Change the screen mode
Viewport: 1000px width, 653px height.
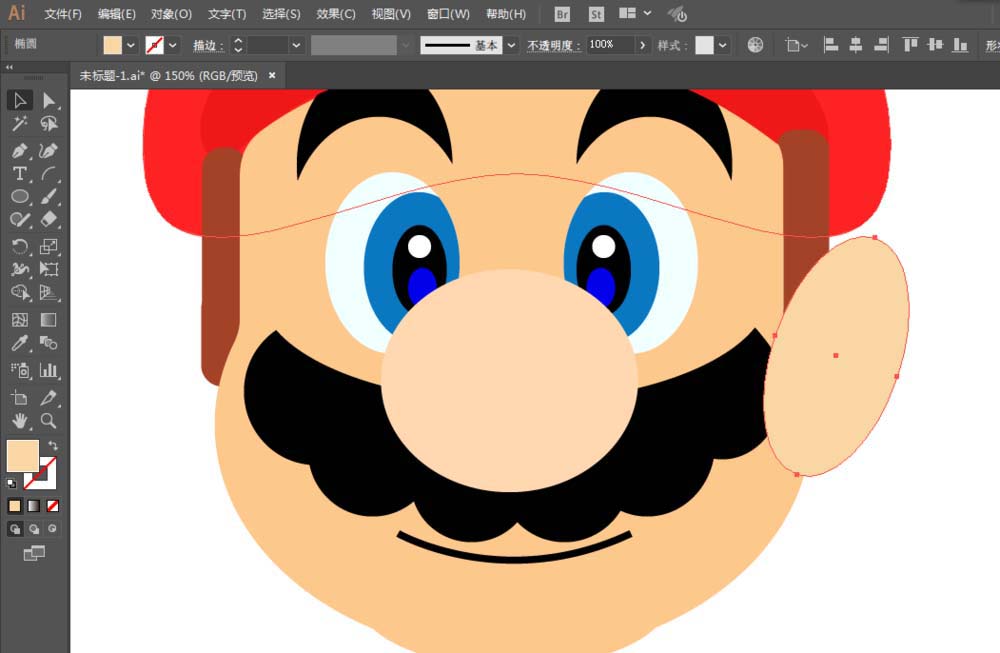(x=34, y=554)
